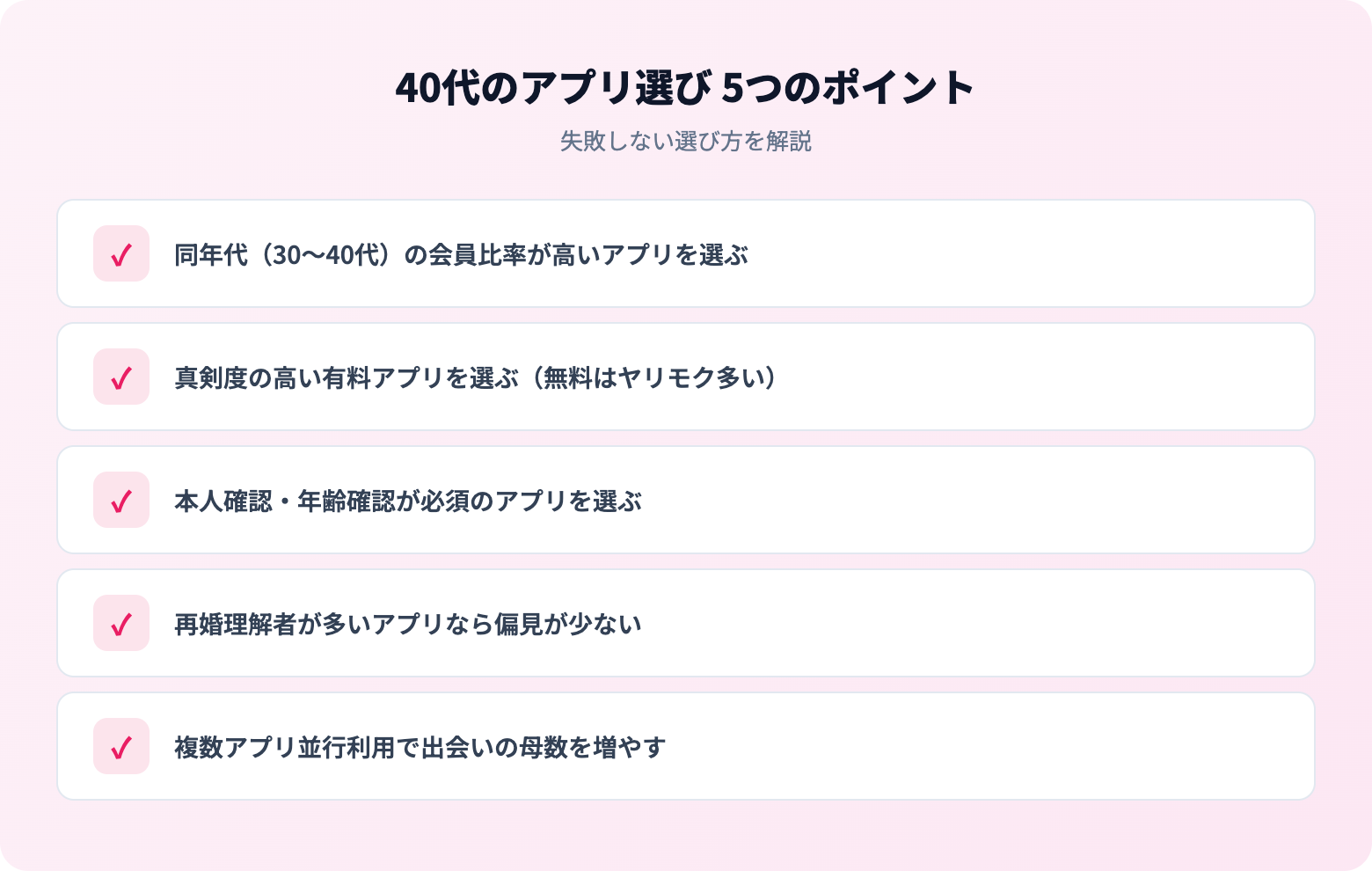Click the 再婚理解者が多いアプリ item text
Screen dimensions: 1372x871
[407, 625]
